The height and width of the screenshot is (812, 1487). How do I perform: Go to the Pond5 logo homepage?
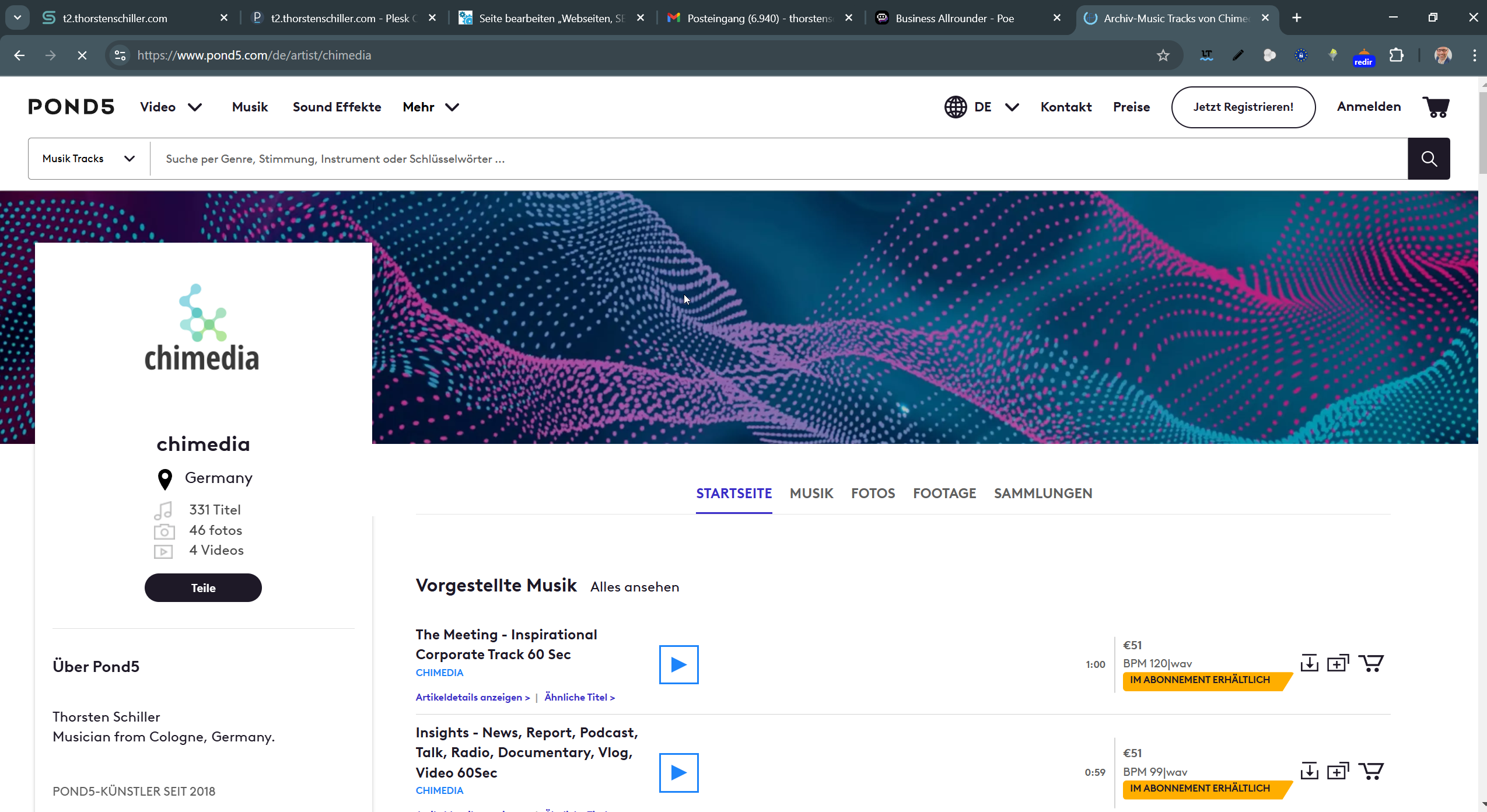71,107
